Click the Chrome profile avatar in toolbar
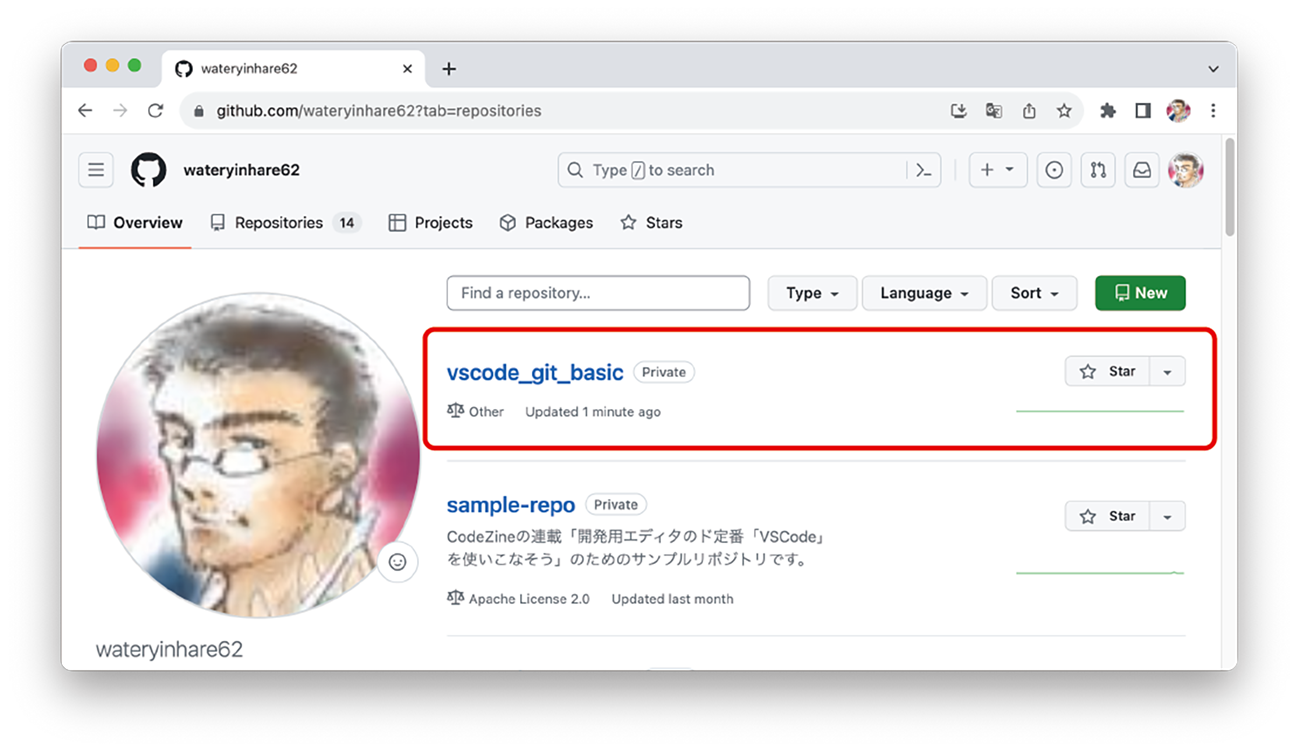 click(1178, 111)
